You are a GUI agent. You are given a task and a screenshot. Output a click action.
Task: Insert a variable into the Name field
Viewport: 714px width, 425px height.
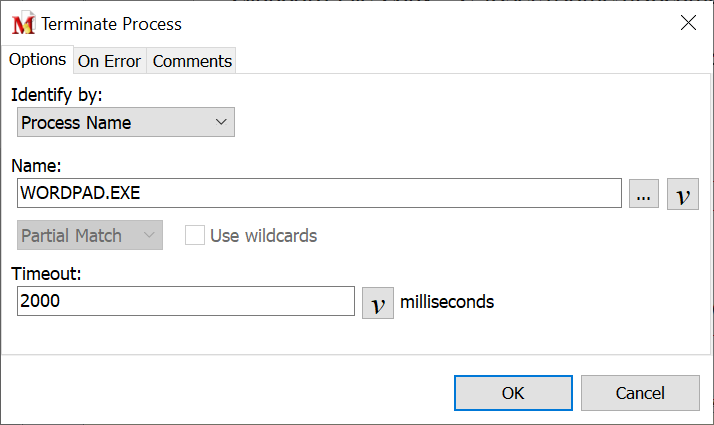682,194
